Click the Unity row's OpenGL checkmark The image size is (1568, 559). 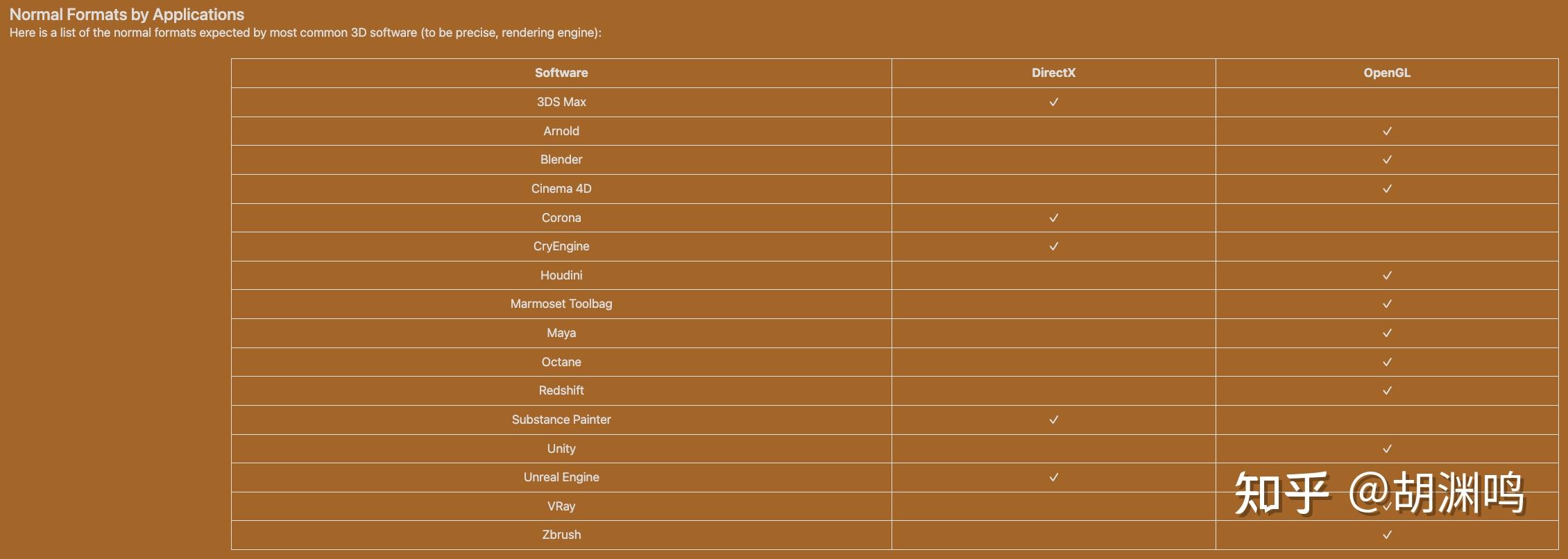tap(1387, 449)
